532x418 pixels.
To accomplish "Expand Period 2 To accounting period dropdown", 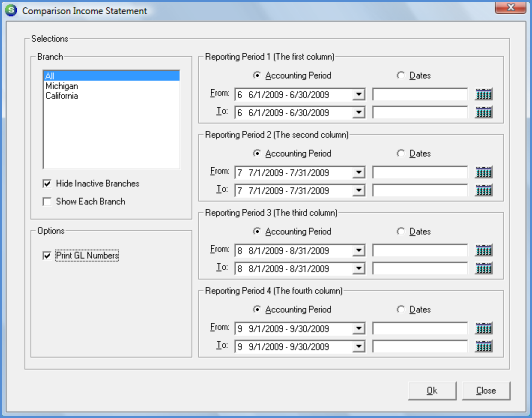I will tap(359, 190).
